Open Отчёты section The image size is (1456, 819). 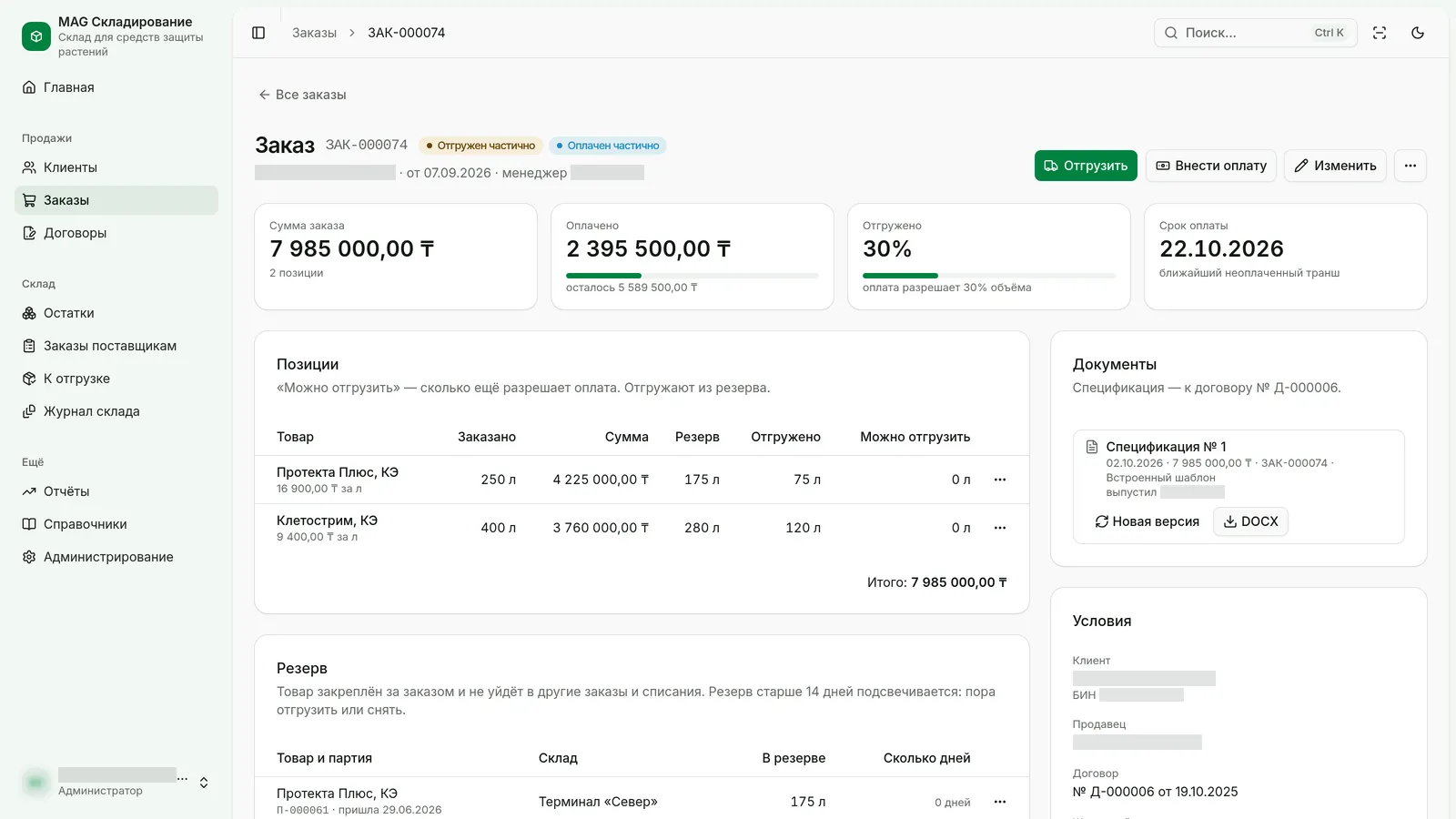[116, 491]
